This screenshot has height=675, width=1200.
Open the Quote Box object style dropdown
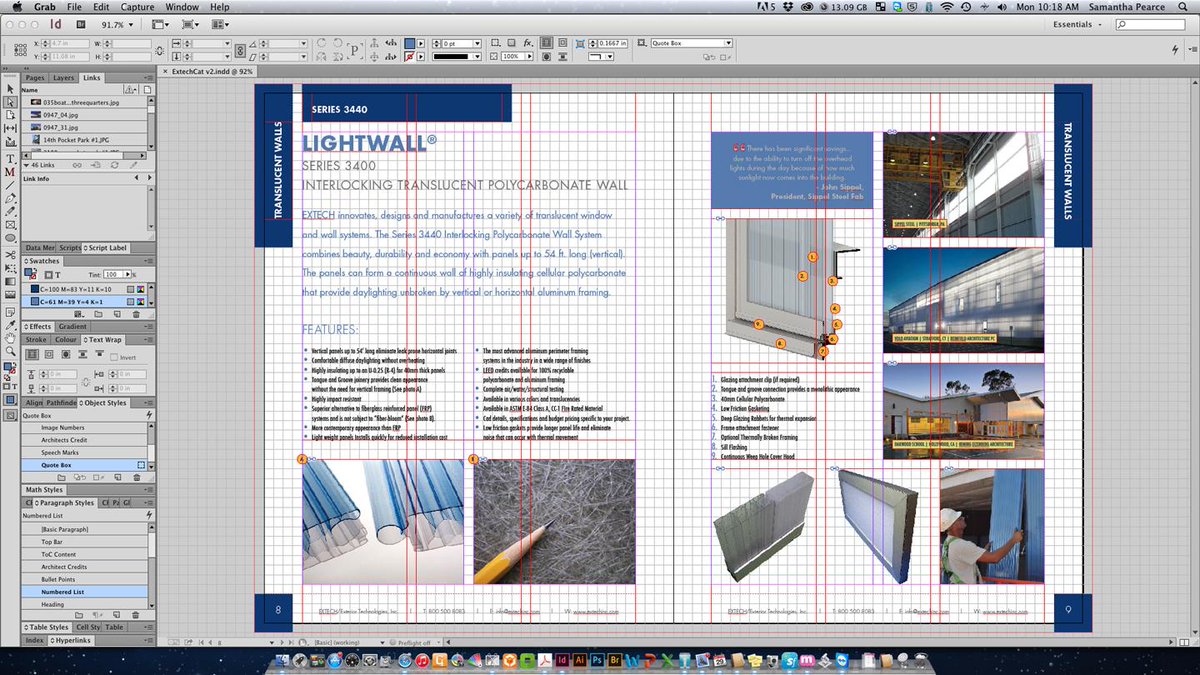(728, 44)
